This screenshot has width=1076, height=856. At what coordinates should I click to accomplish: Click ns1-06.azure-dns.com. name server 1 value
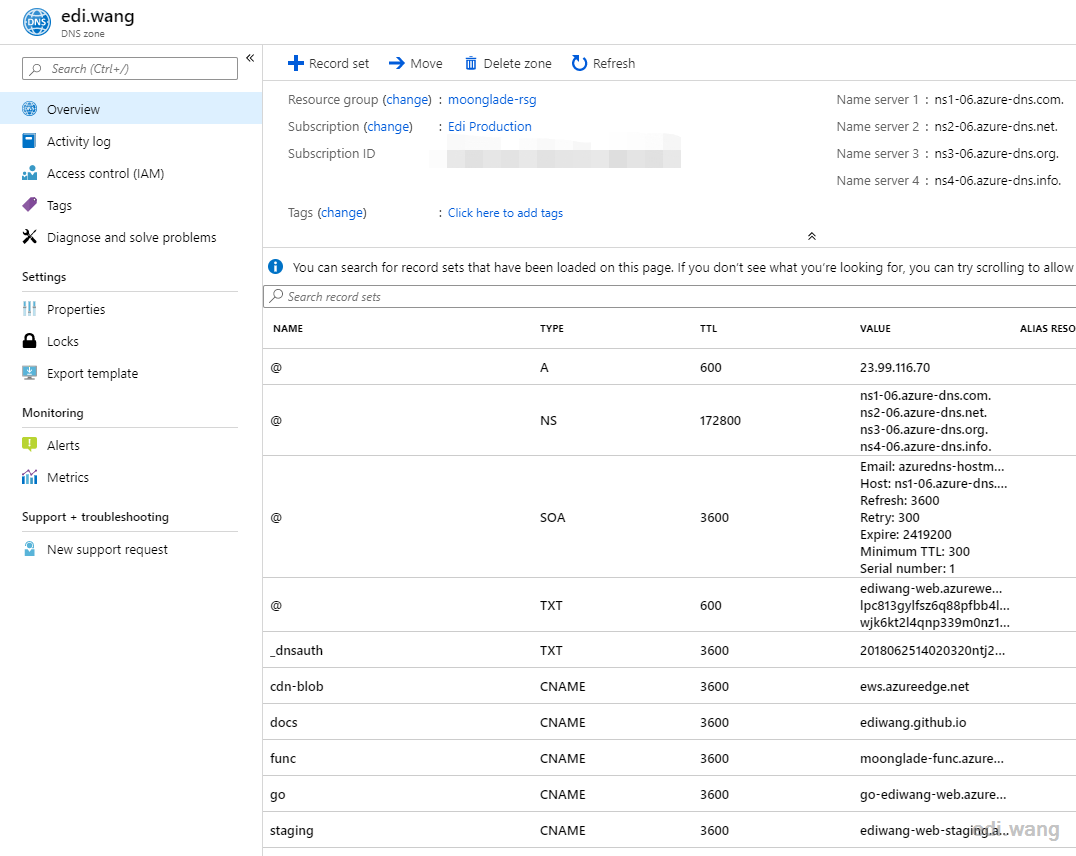(998, 100)
